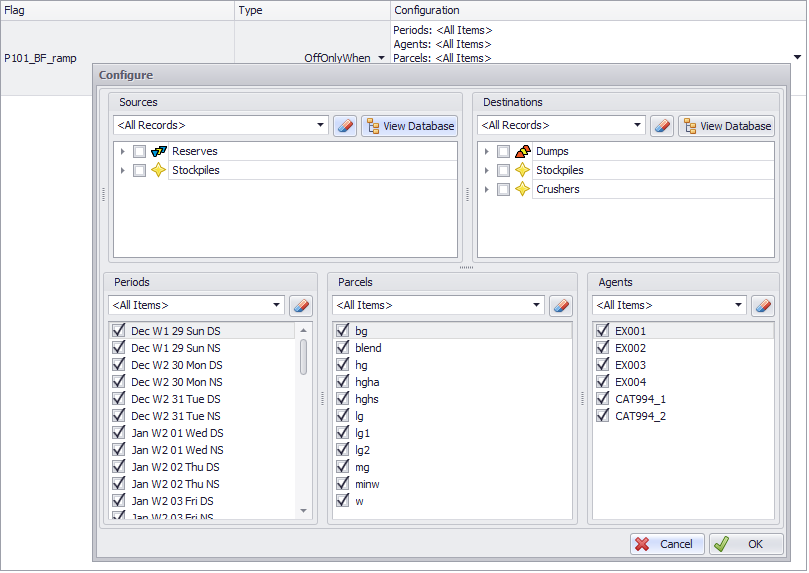The width and height of the screenshot is (809, 573).
Task: Clear the Parcels filter with eraser icon
Action: [561, 305]
